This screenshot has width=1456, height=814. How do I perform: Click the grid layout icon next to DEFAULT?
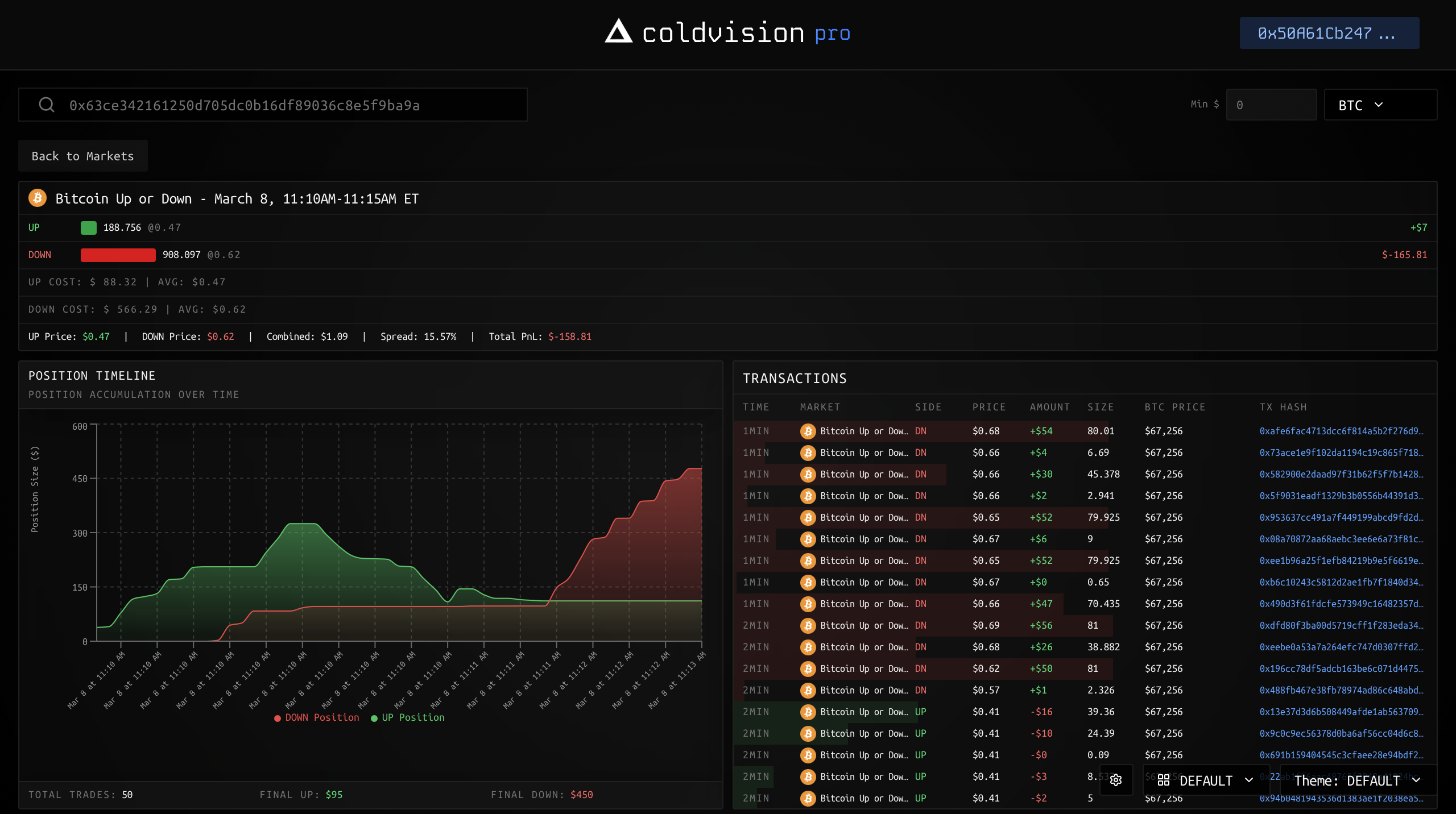point(1164,780)
